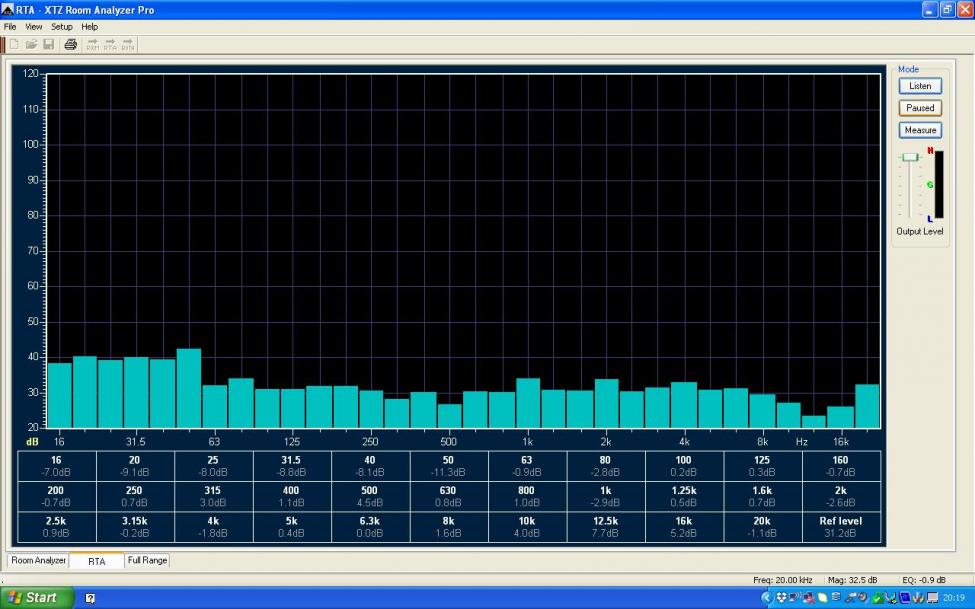
Task: Click the Save disk toolbar icon
Action: click(x=48, y=44)
